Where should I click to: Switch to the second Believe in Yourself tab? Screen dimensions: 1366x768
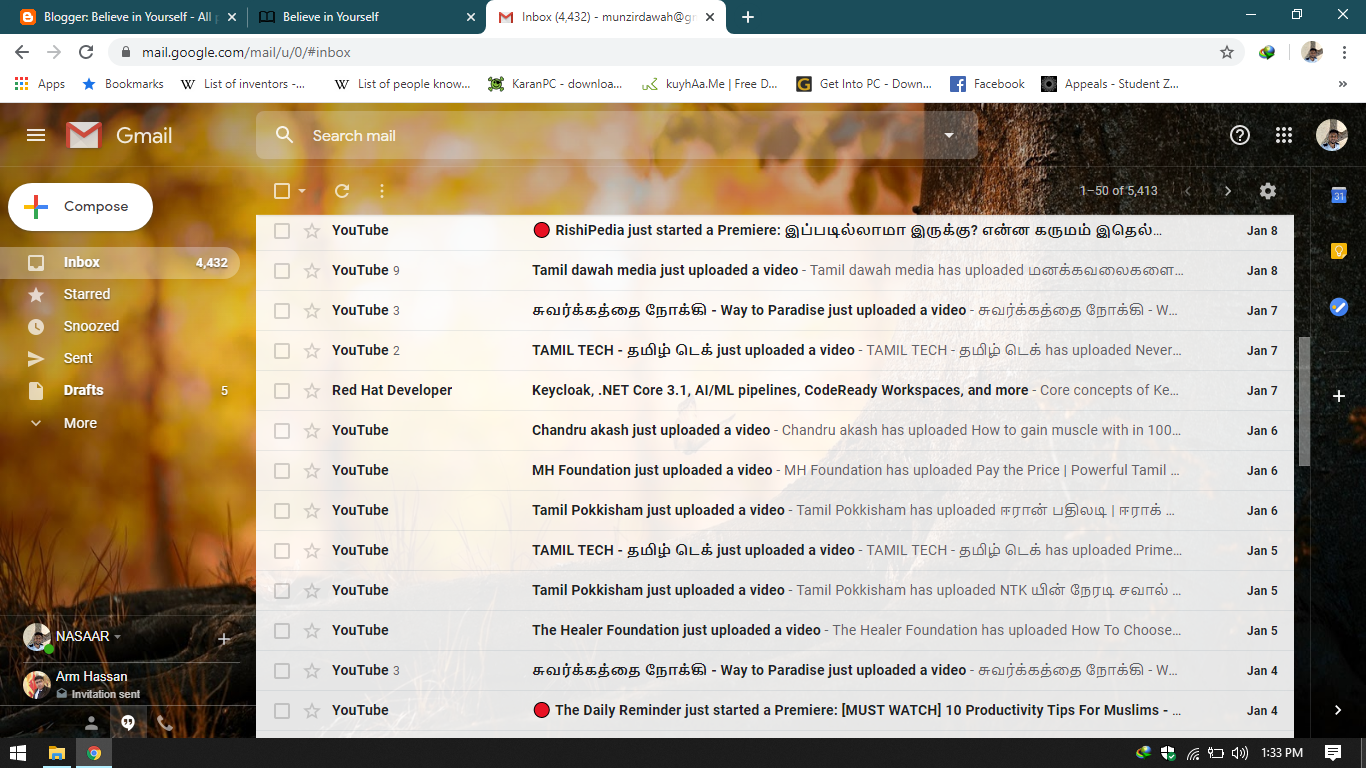pyautogui.click(x=366, y=17)
